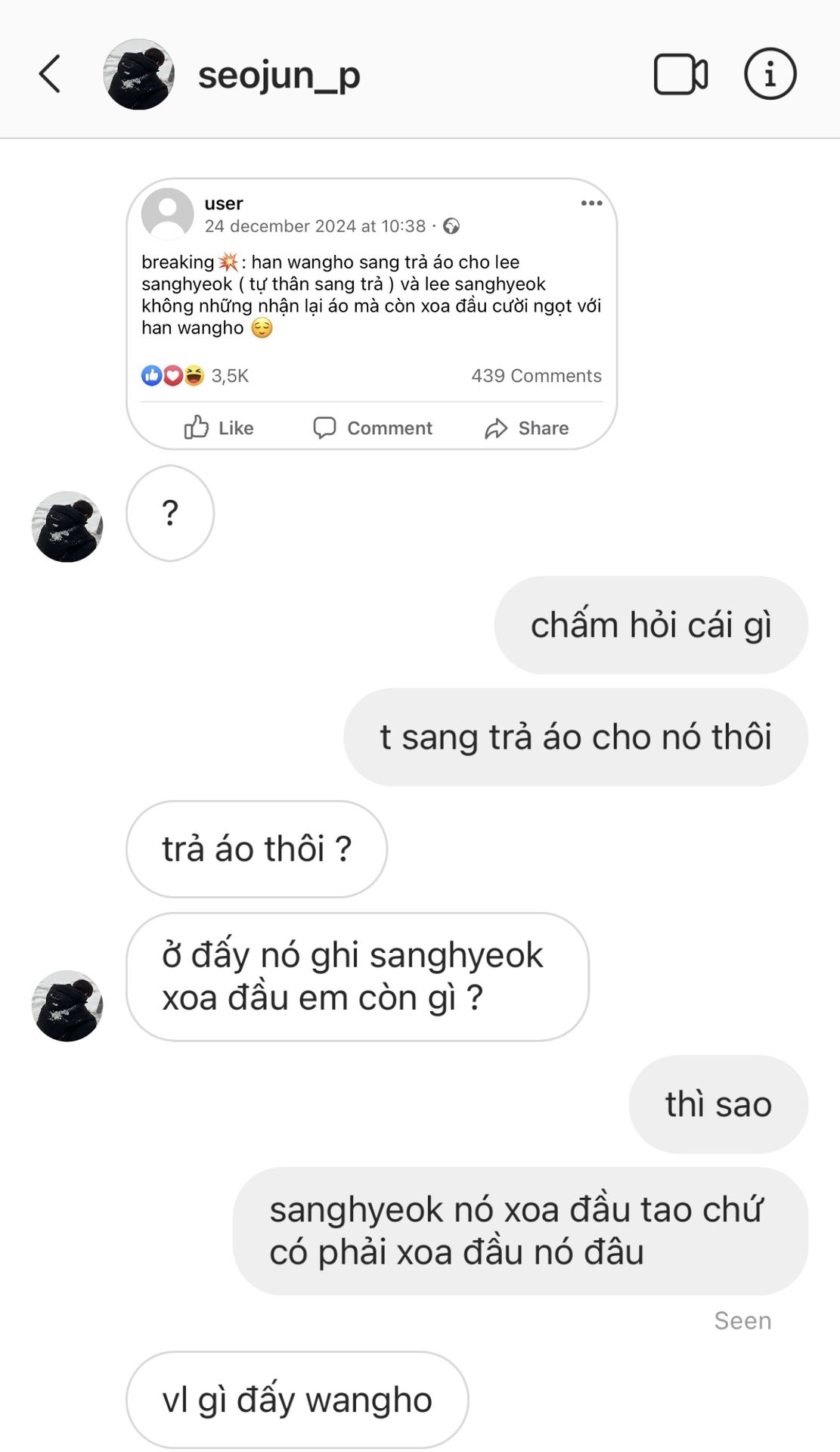Click the Share arrow on the post

tap(527, 428)
